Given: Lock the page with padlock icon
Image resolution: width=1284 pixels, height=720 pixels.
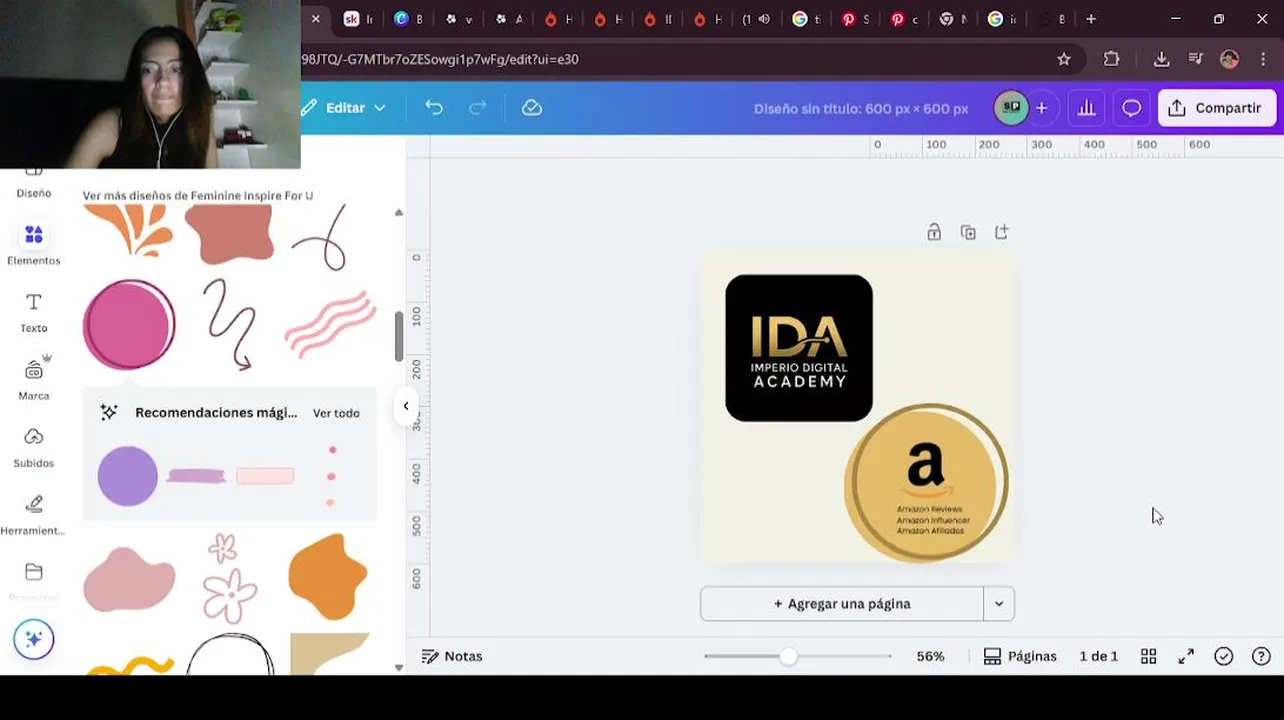Looking at the screenshot, I should click(x=933, y=232).
